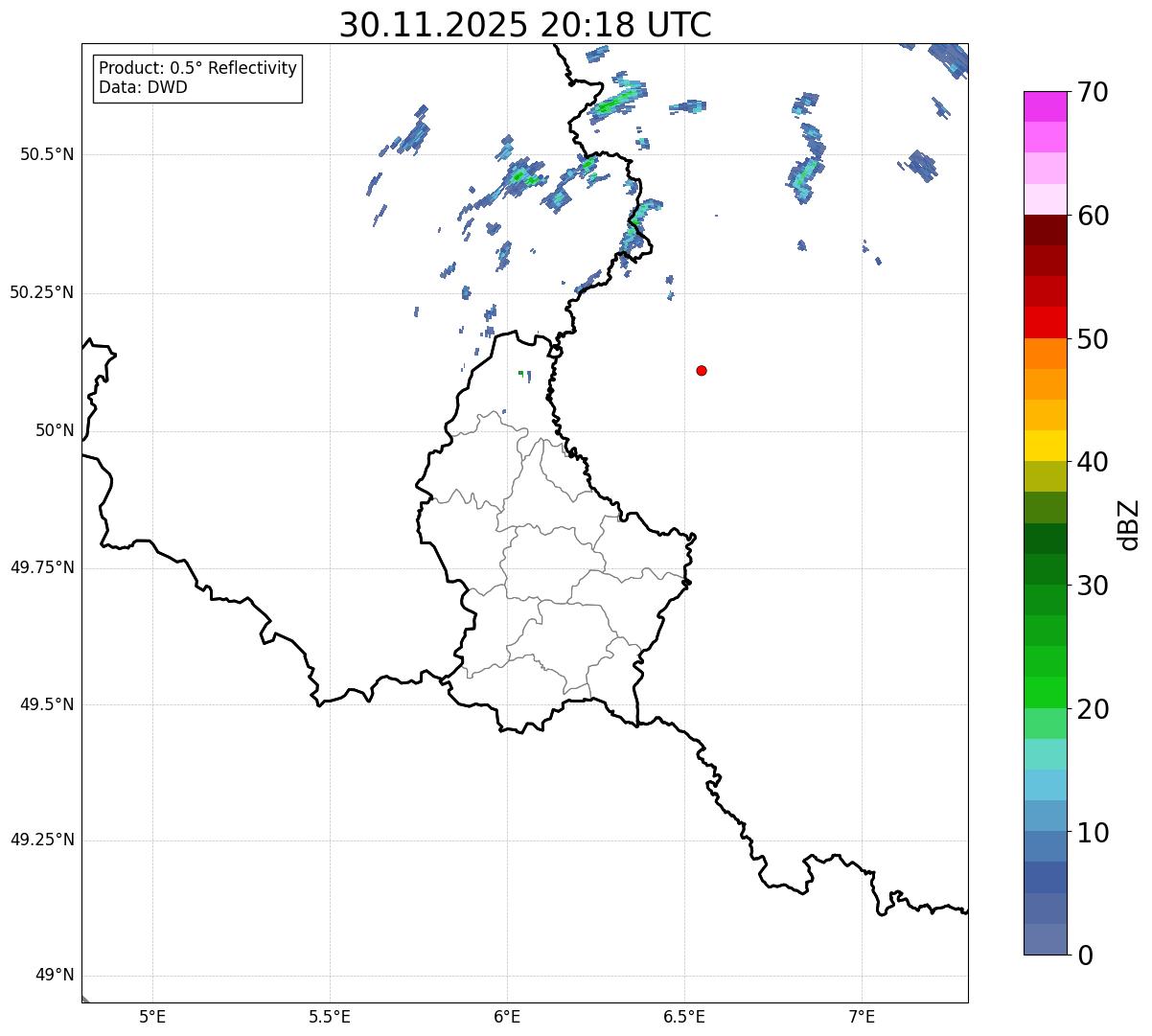Click the 5°E longitude label
This screenshot has width=1152, height=1036.
pos(152,1017)
